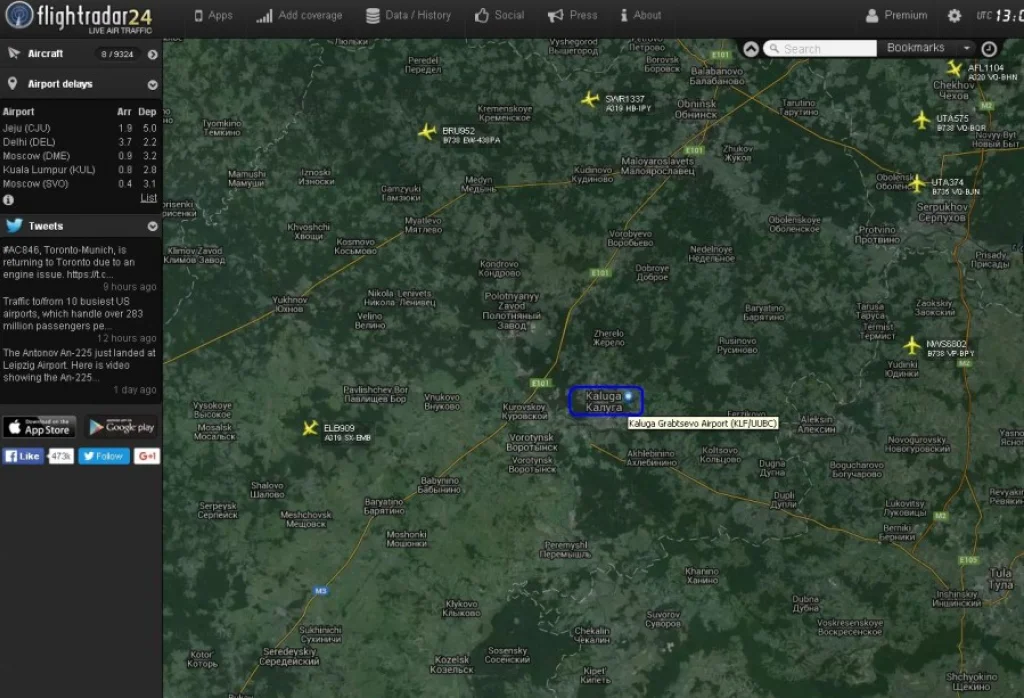This screenshot has height=698, width=1024.
Task: Open the Apps menu
Action: (213, 15)
